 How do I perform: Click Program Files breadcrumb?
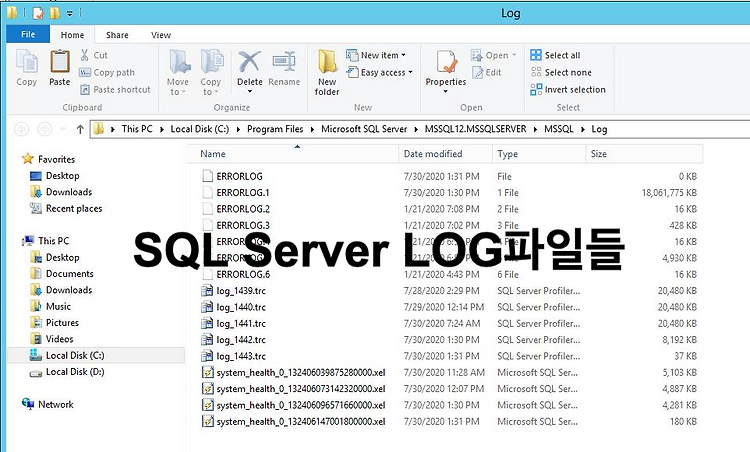(x=275, y=129)
